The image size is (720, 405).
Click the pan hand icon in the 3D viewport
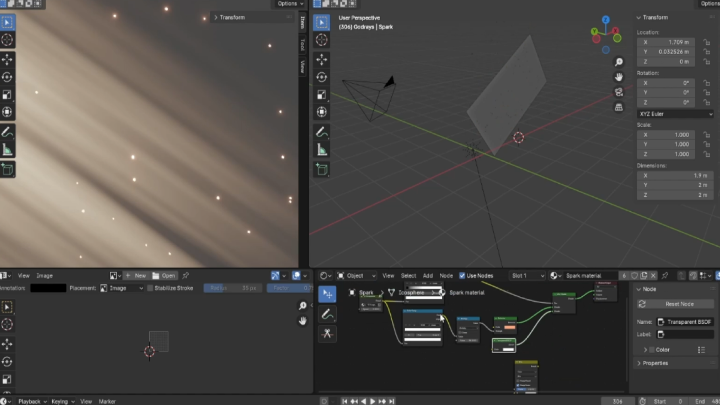tap(619, 77)
